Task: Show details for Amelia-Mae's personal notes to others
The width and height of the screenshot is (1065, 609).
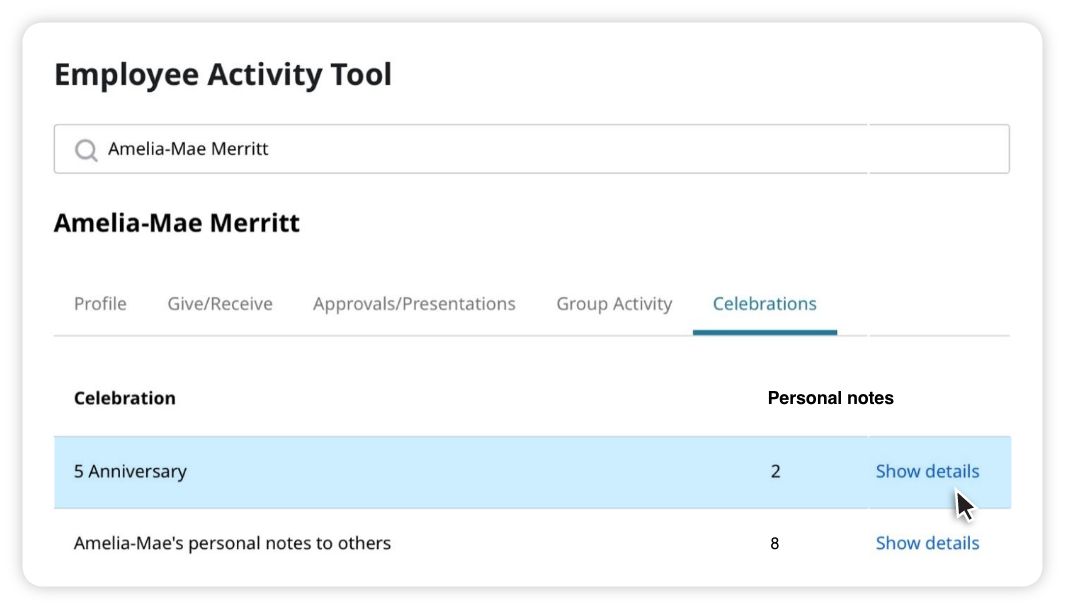Action: 927,543
